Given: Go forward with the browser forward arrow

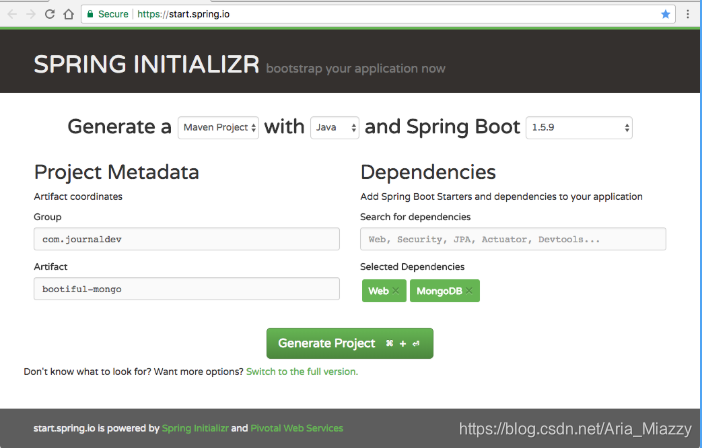Looking at the screenshot, I should click(x=31, y=14).
